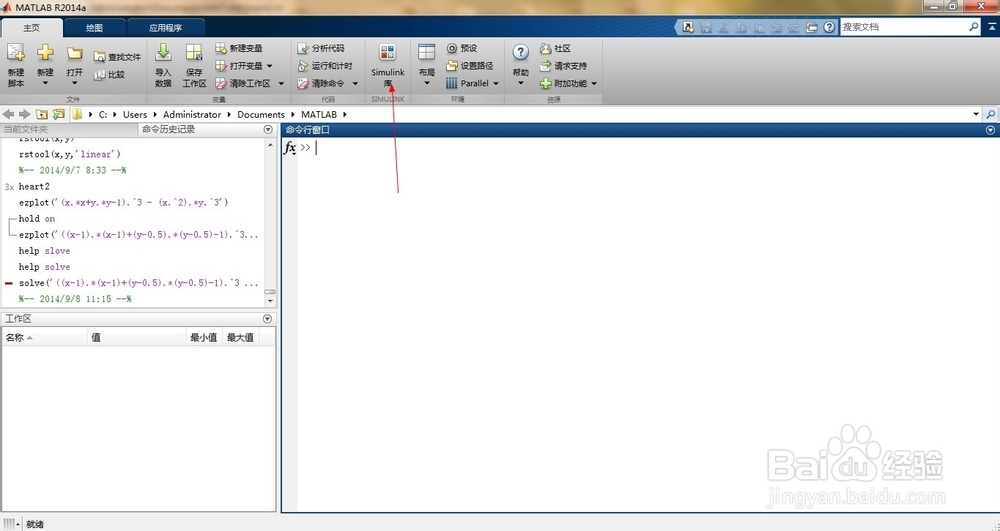This screenshot has width=1000, height=531.
Task: Click the MATLAB folder in the path
Action: [x=319, y=114]
